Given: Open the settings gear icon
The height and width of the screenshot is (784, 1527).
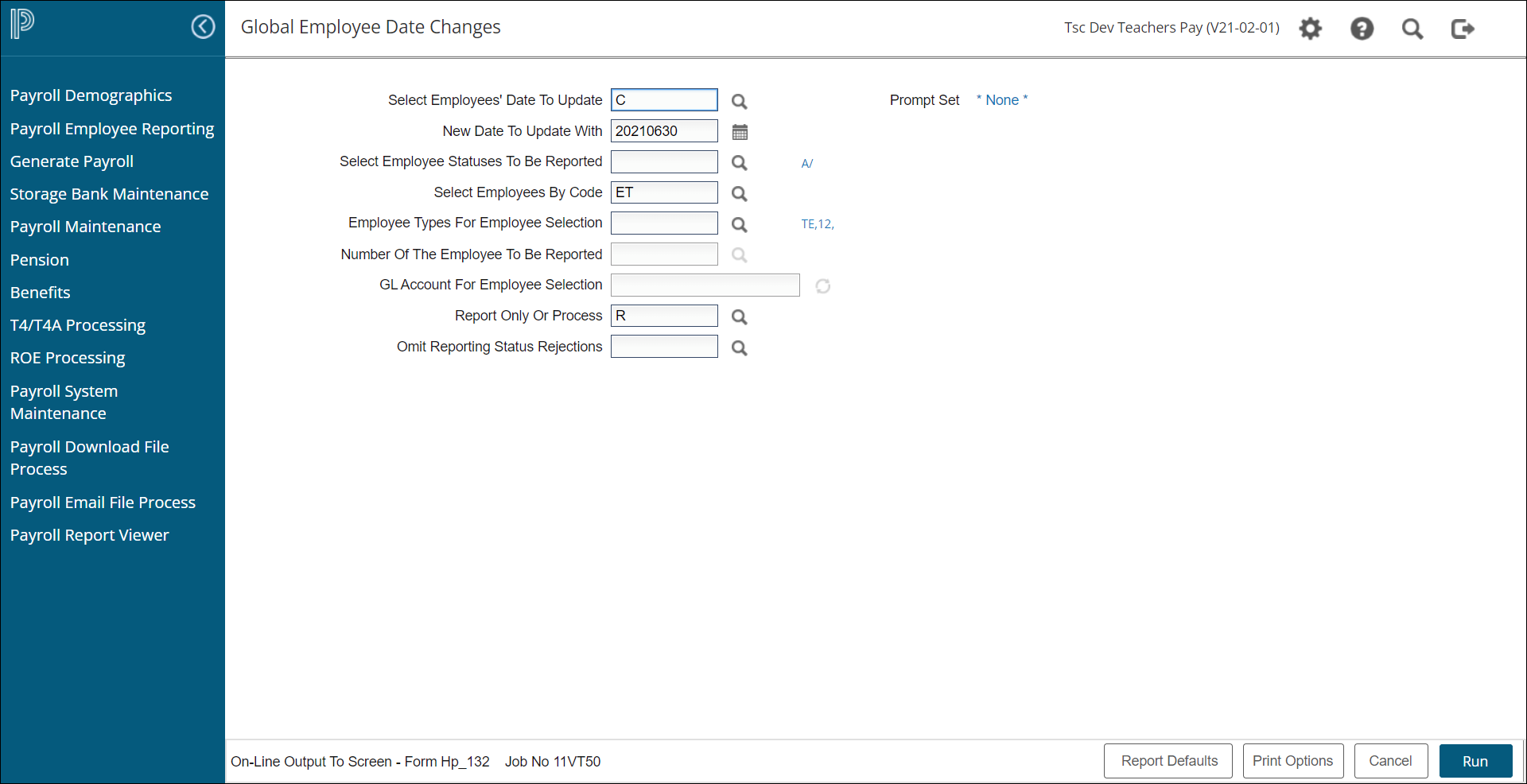Looking at the screenshot, I should (x=1310, y=29).
